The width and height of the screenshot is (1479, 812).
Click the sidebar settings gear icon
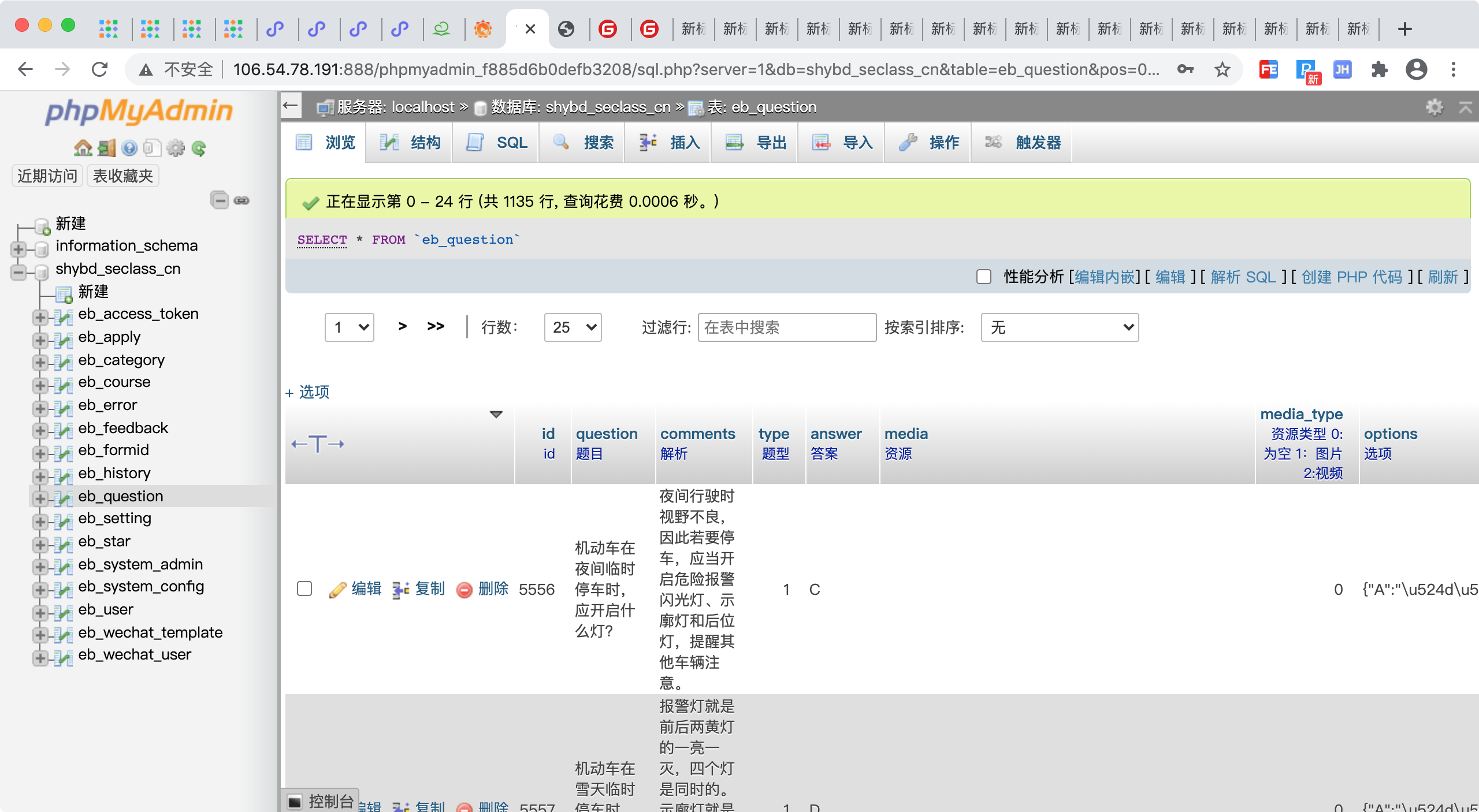176,148
